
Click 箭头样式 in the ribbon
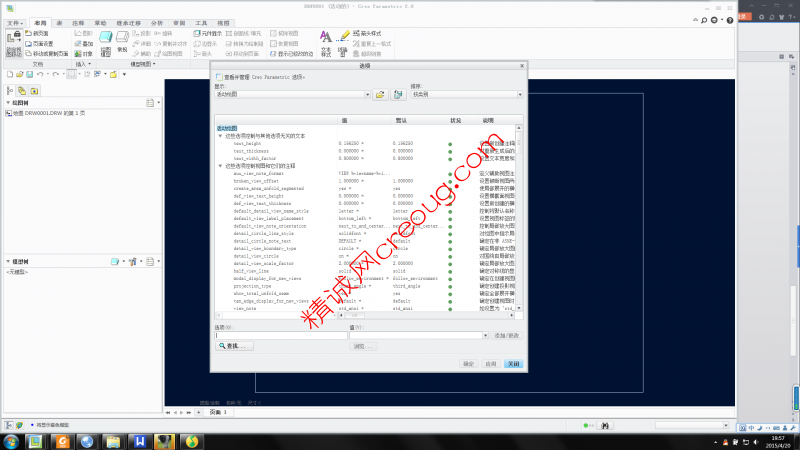pyautogui.click(x=367, y=33)
